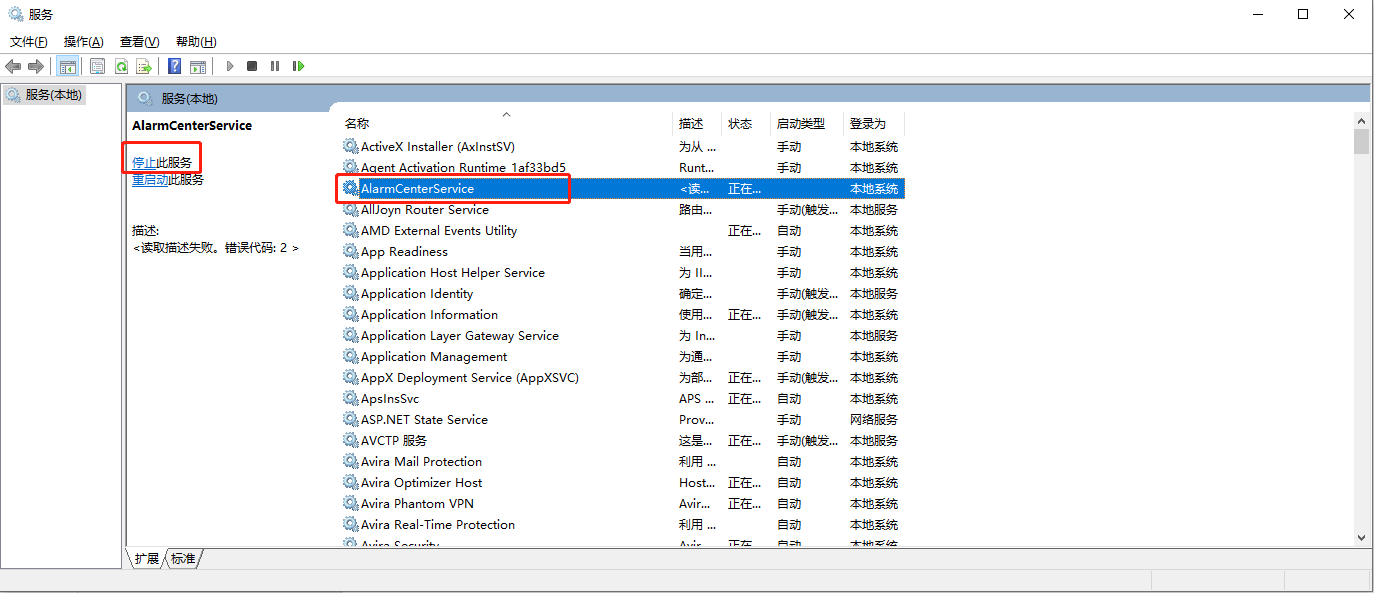Open the Help toolbar icon
This screenshot has height=593, width=1374.
175,66
